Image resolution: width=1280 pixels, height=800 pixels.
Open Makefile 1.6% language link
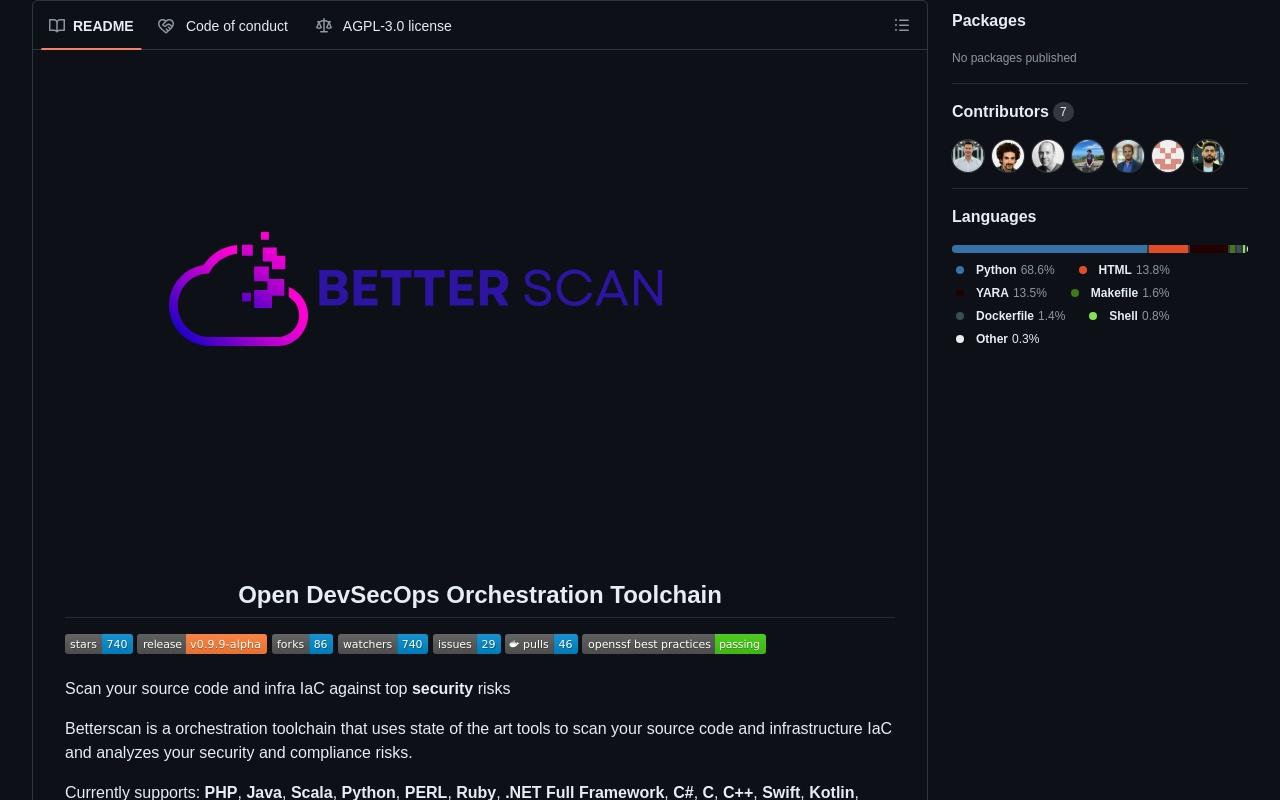[1120, 293]
